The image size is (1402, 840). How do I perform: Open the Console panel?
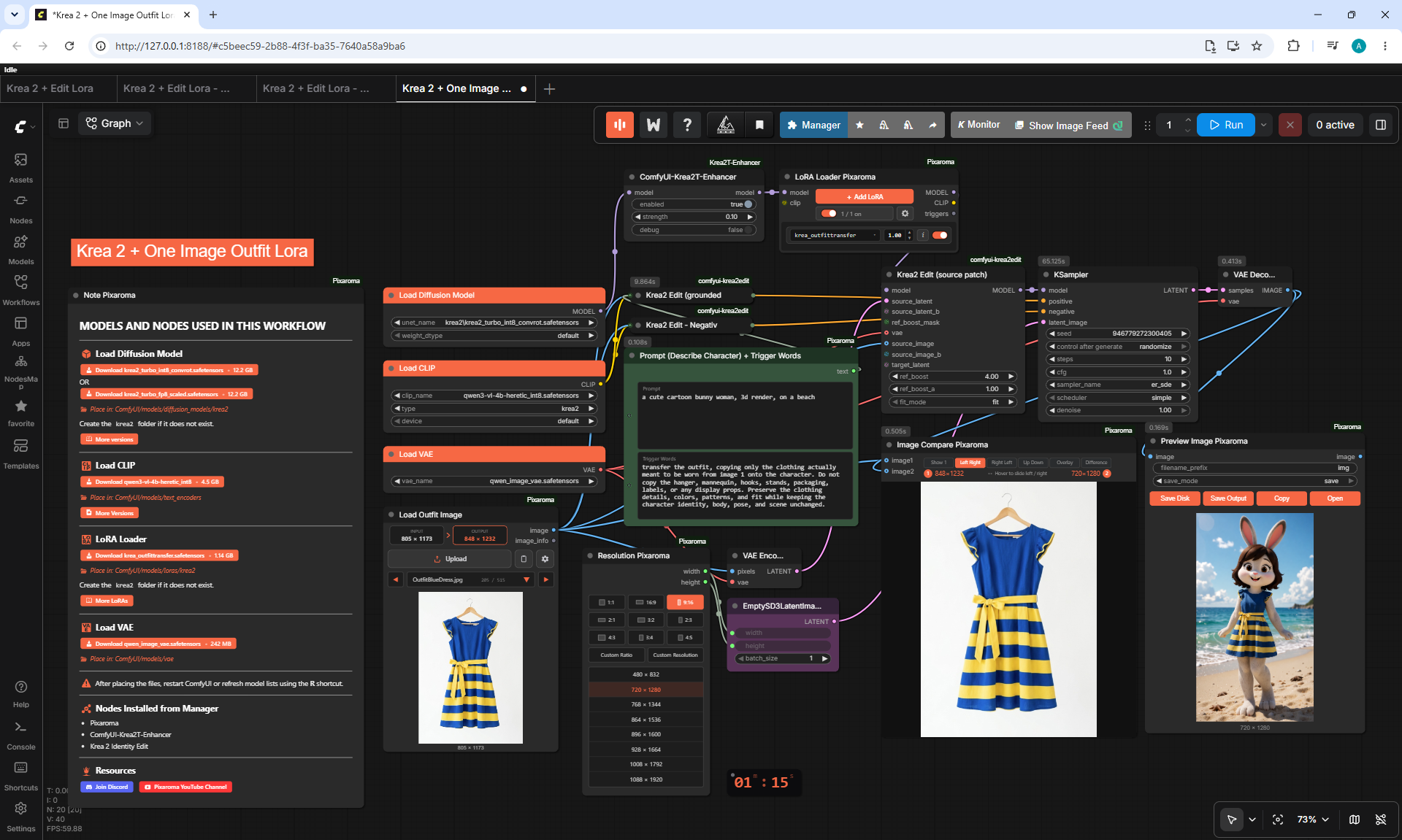click(20, 735)
